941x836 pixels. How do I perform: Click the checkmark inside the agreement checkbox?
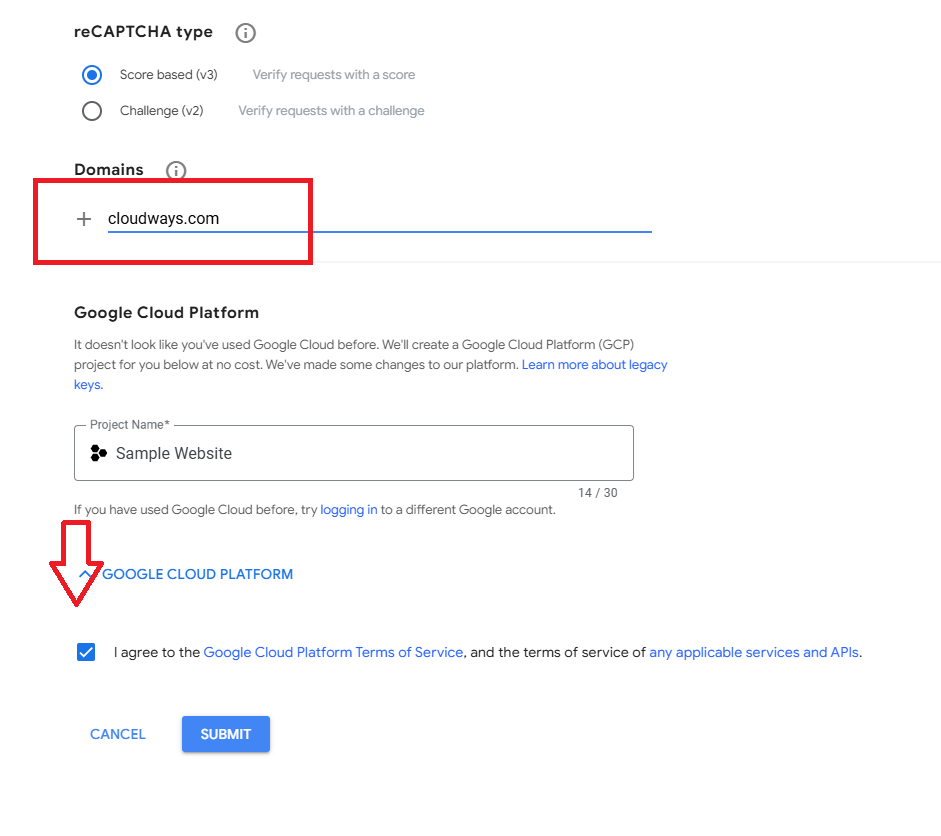86,651
